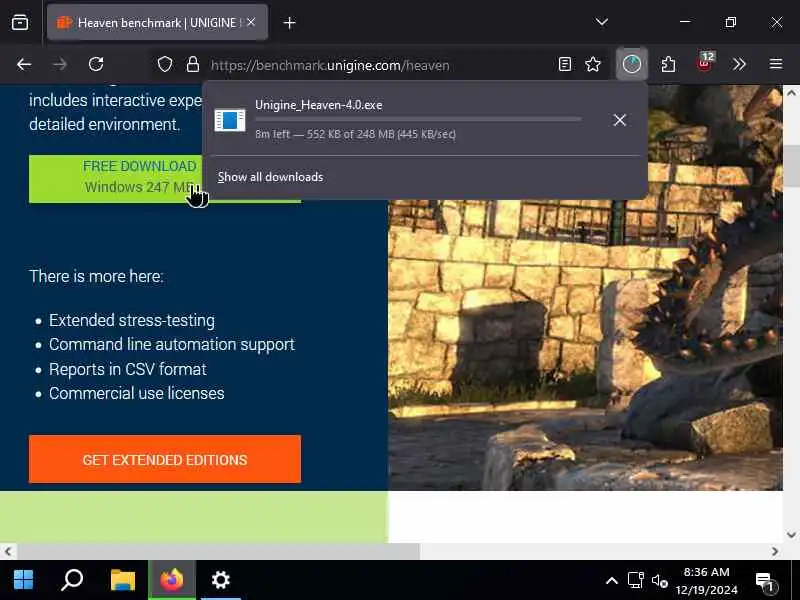The width and height of the screenshot is (800, 600).
Task: Open the Firefox View tab-list icon
Action: [x=20, y=22]
